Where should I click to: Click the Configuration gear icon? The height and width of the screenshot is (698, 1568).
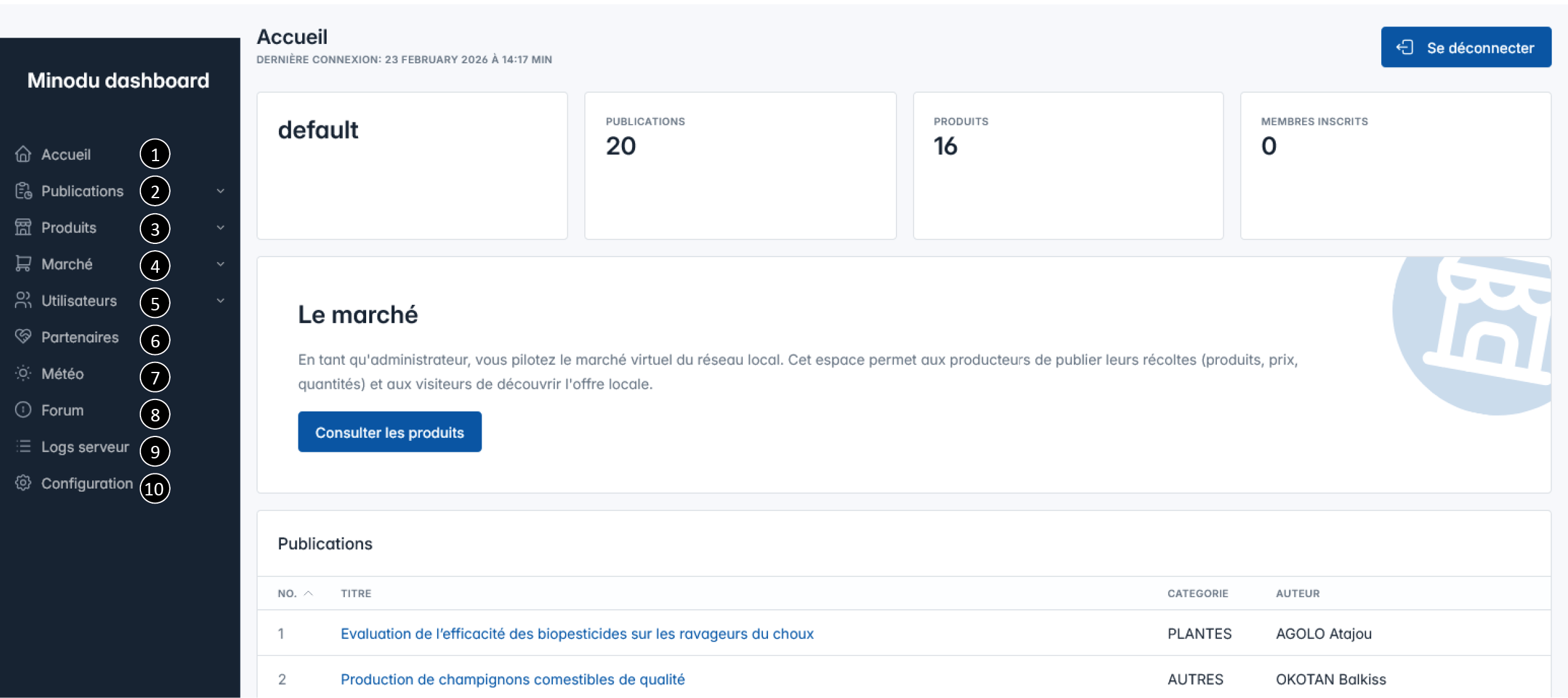(23, 483)
